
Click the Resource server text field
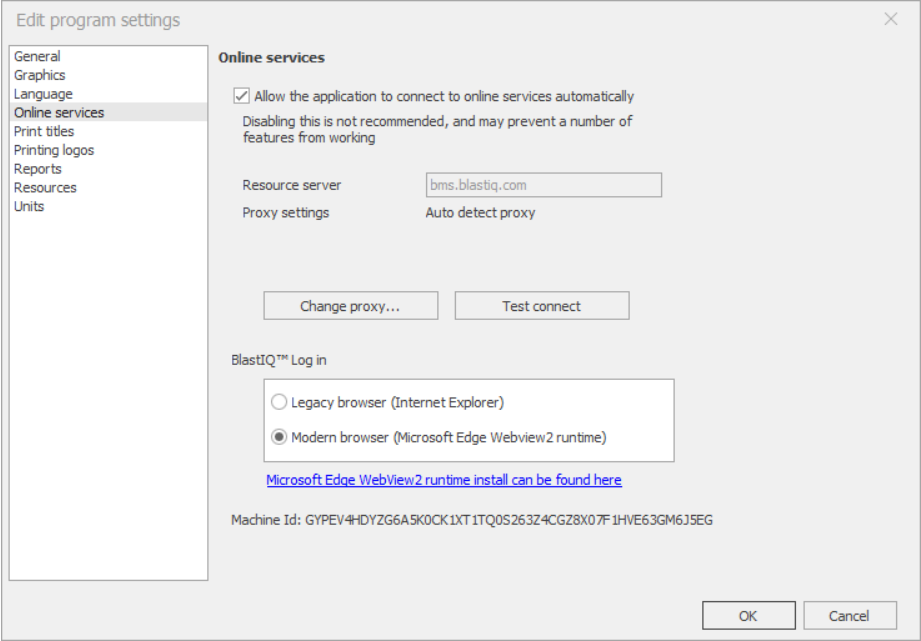pos(544,185)
